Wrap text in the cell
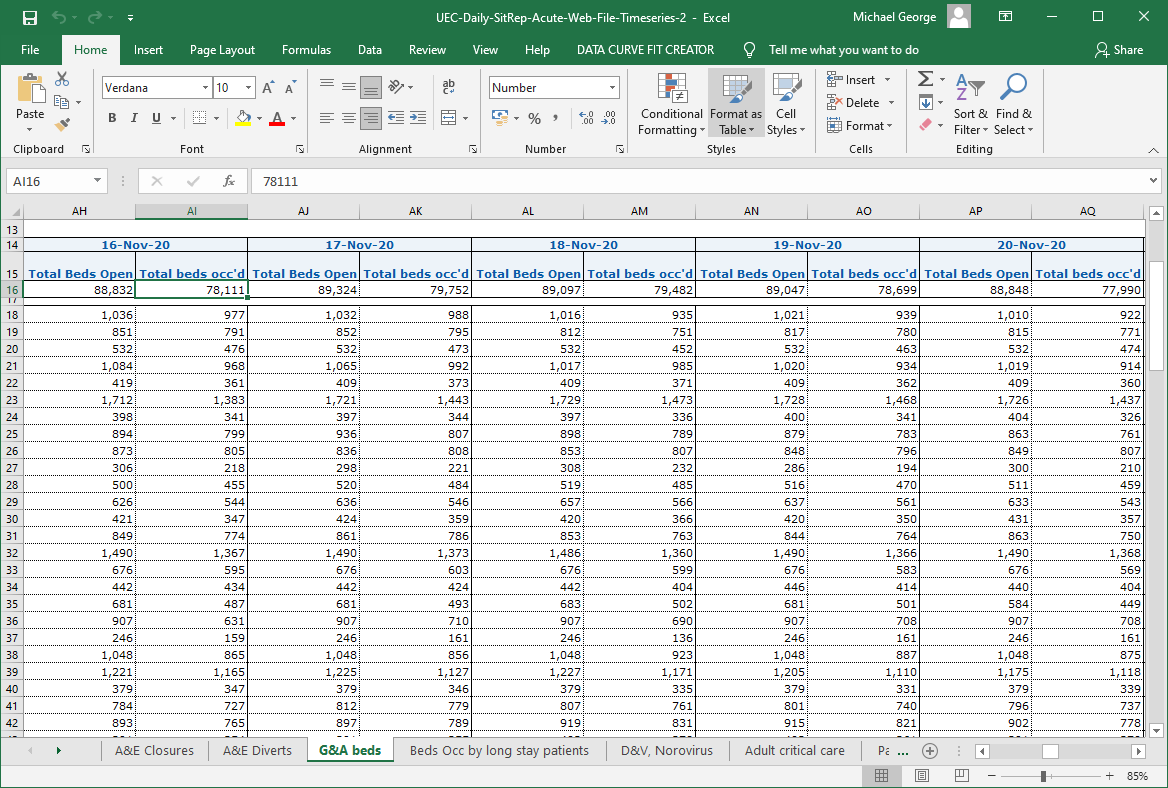The width and height of the screenshot is (1168, 788). pos(448,87)
